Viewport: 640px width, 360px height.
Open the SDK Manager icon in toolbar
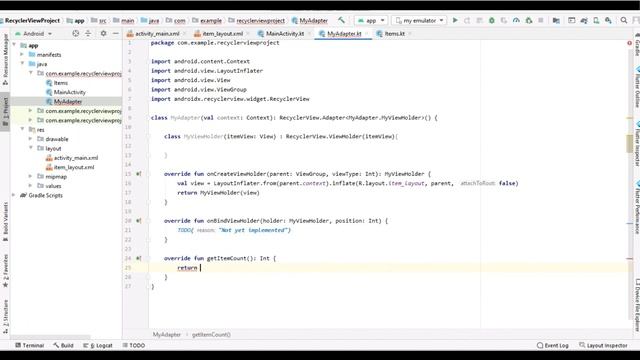pos(609,20)
